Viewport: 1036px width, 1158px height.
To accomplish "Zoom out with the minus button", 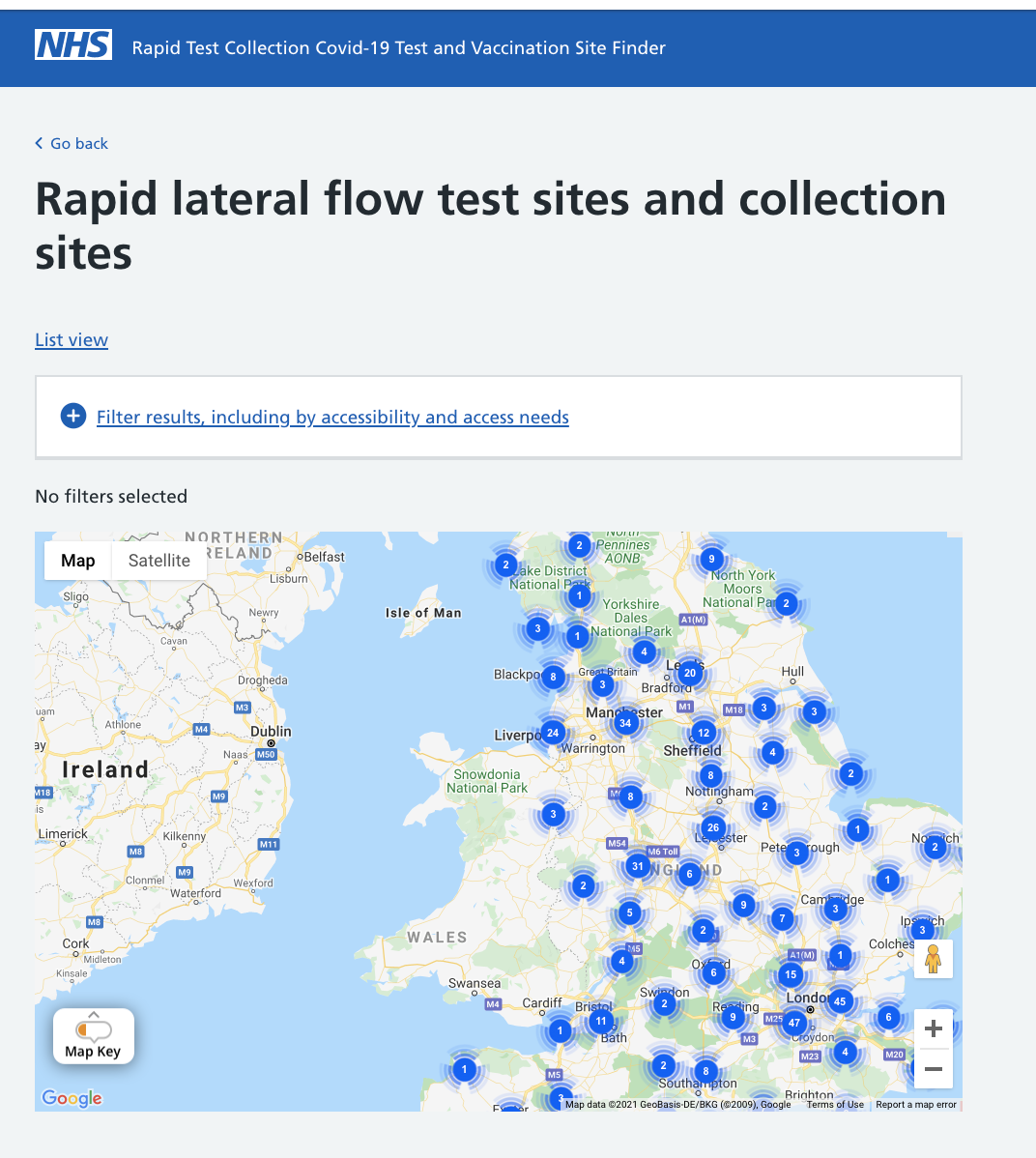I will (x=933, y=1069).
